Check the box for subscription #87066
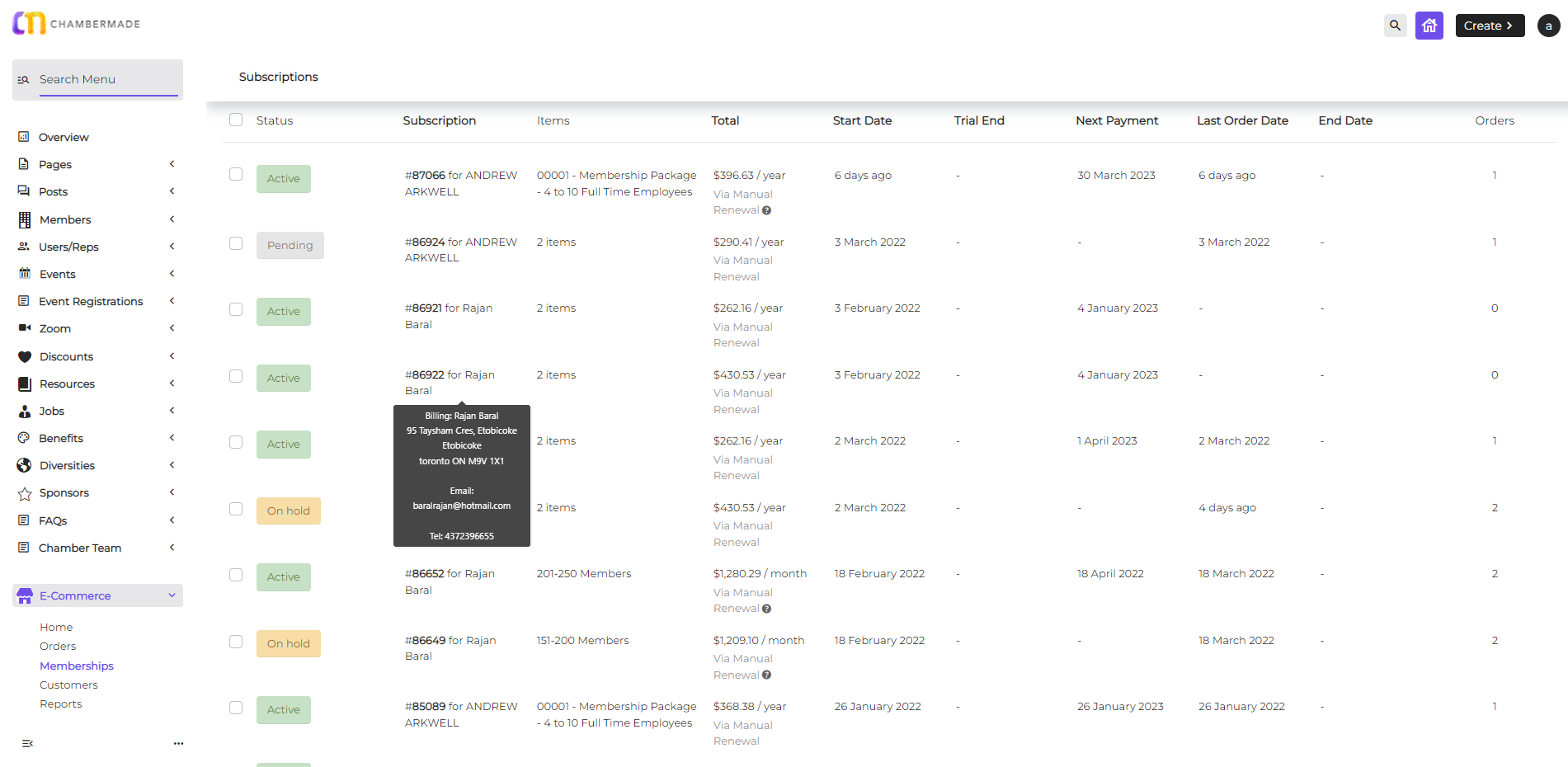The width and height of the screenshot is (1568, 767). (236, 174)
